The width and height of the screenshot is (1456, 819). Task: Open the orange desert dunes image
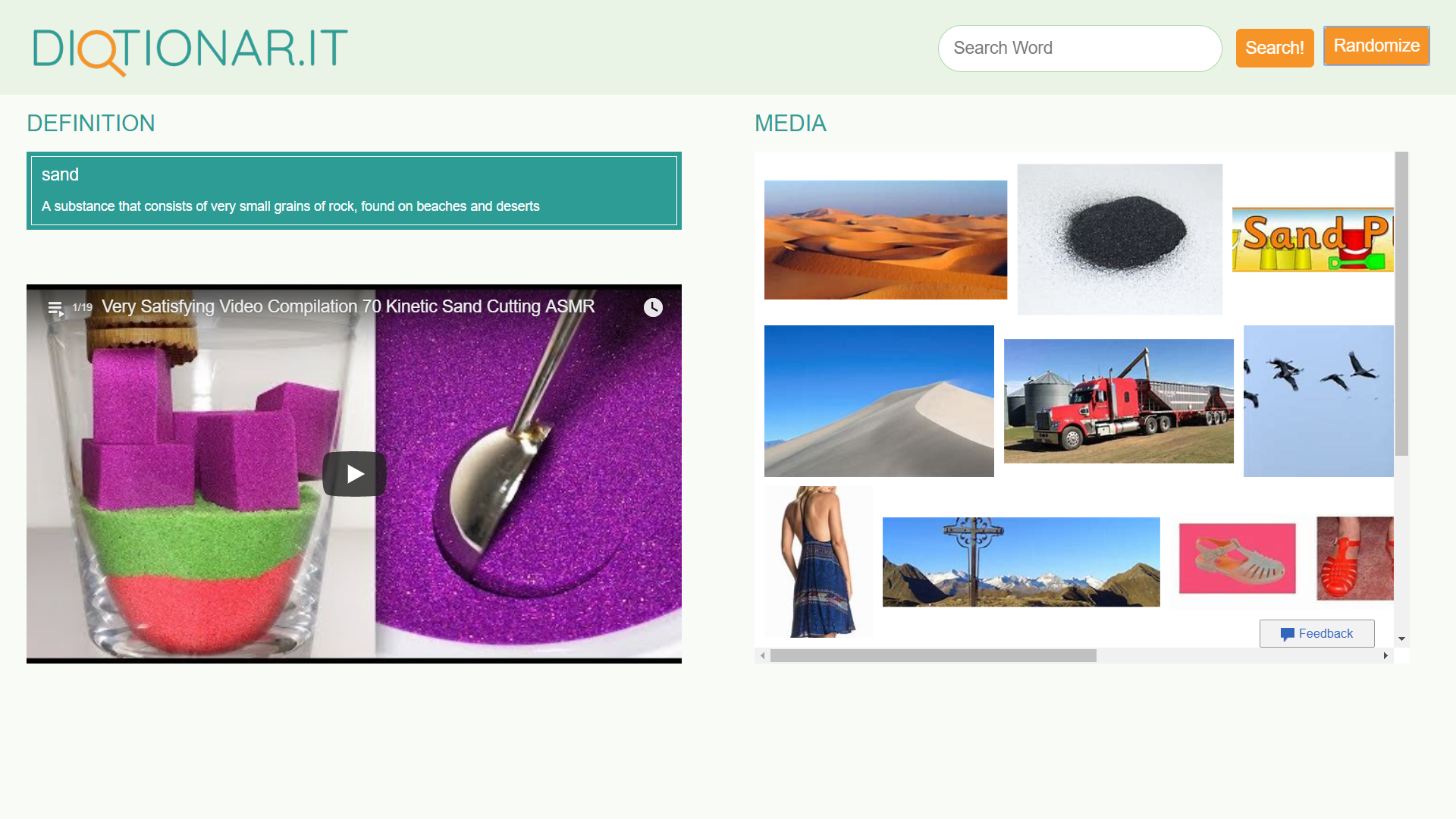886,240
